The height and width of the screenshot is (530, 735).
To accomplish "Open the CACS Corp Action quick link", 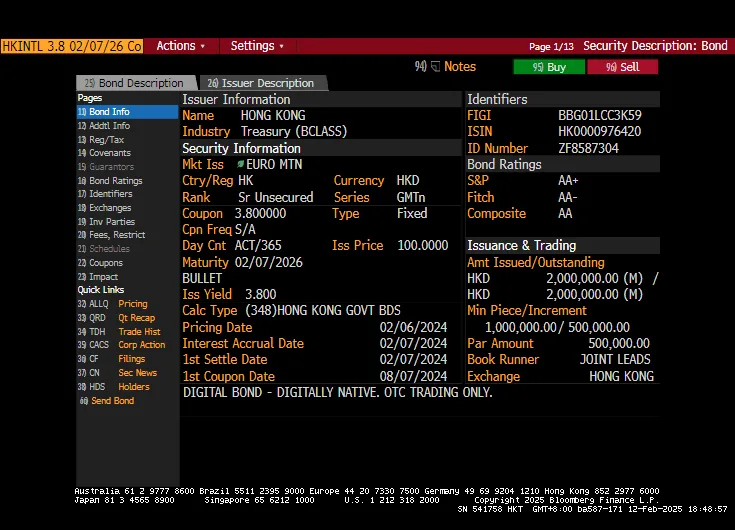I will (x=121, y=345).
